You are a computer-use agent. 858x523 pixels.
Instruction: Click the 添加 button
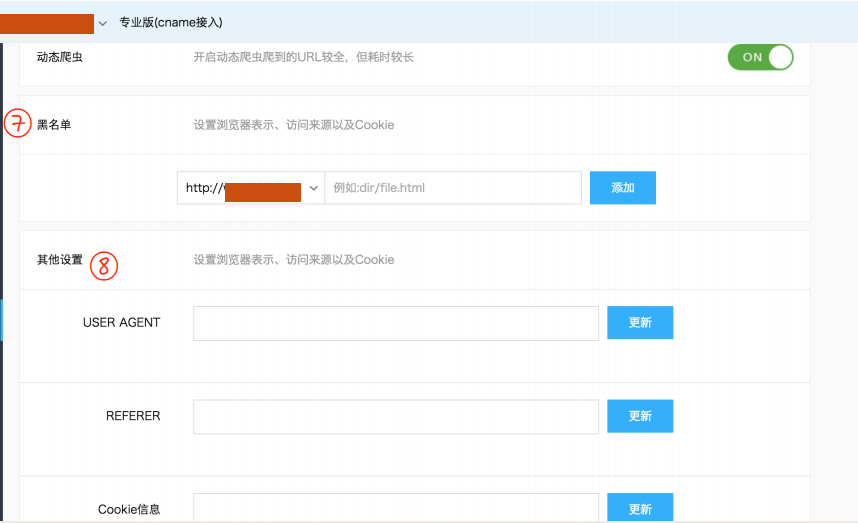(x=623, y=188)
